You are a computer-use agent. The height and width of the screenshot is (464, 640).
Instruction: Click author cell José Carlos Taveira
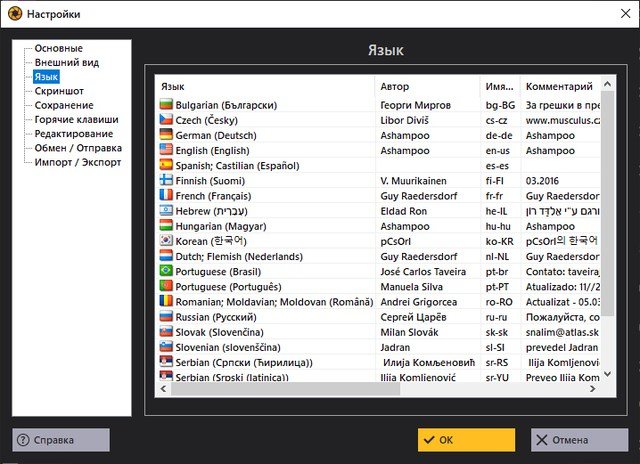[x=423, y=271]
